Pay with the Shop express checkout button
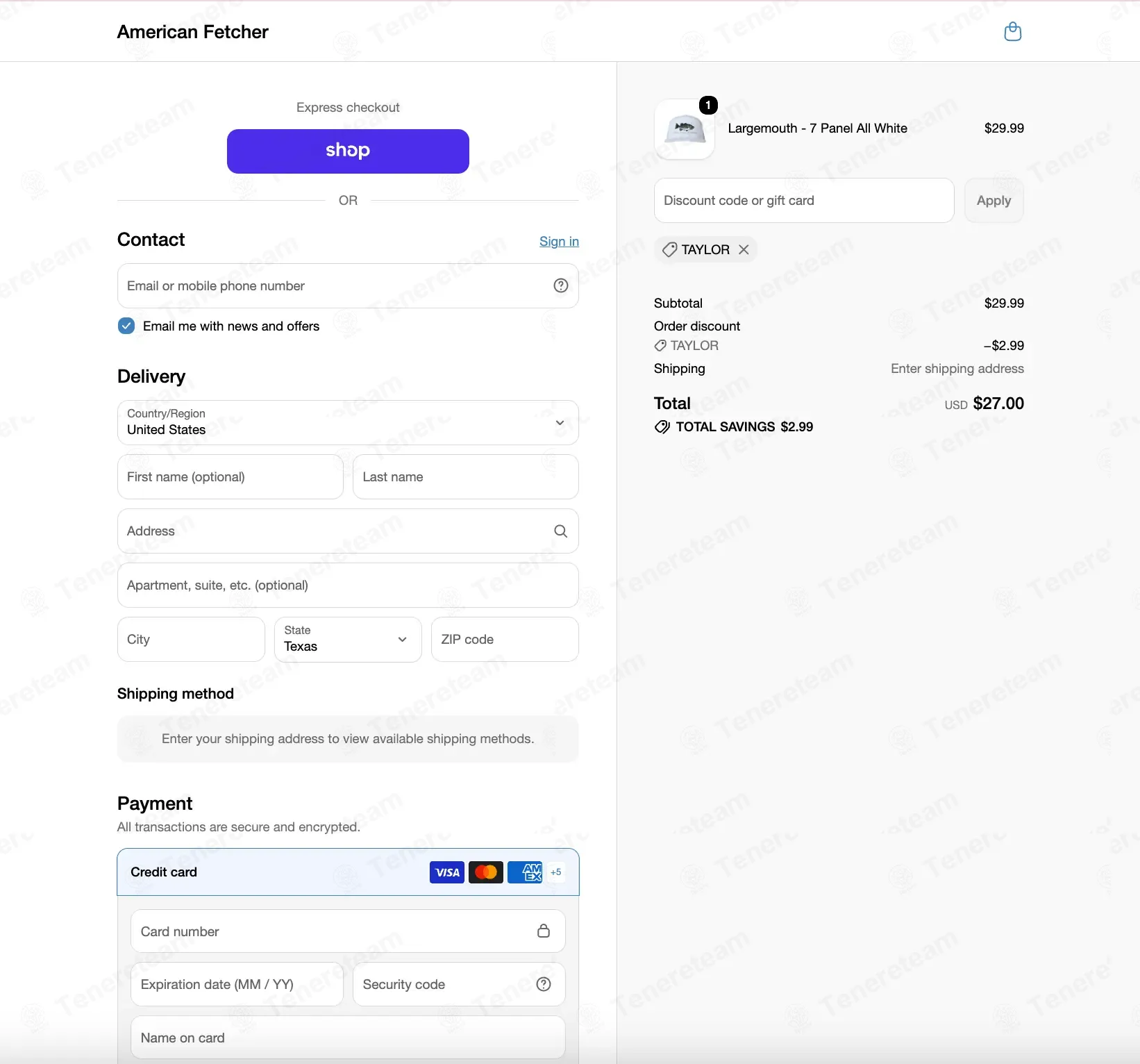The width and height of the screenshot is (1140, 1064). [348, 151]
